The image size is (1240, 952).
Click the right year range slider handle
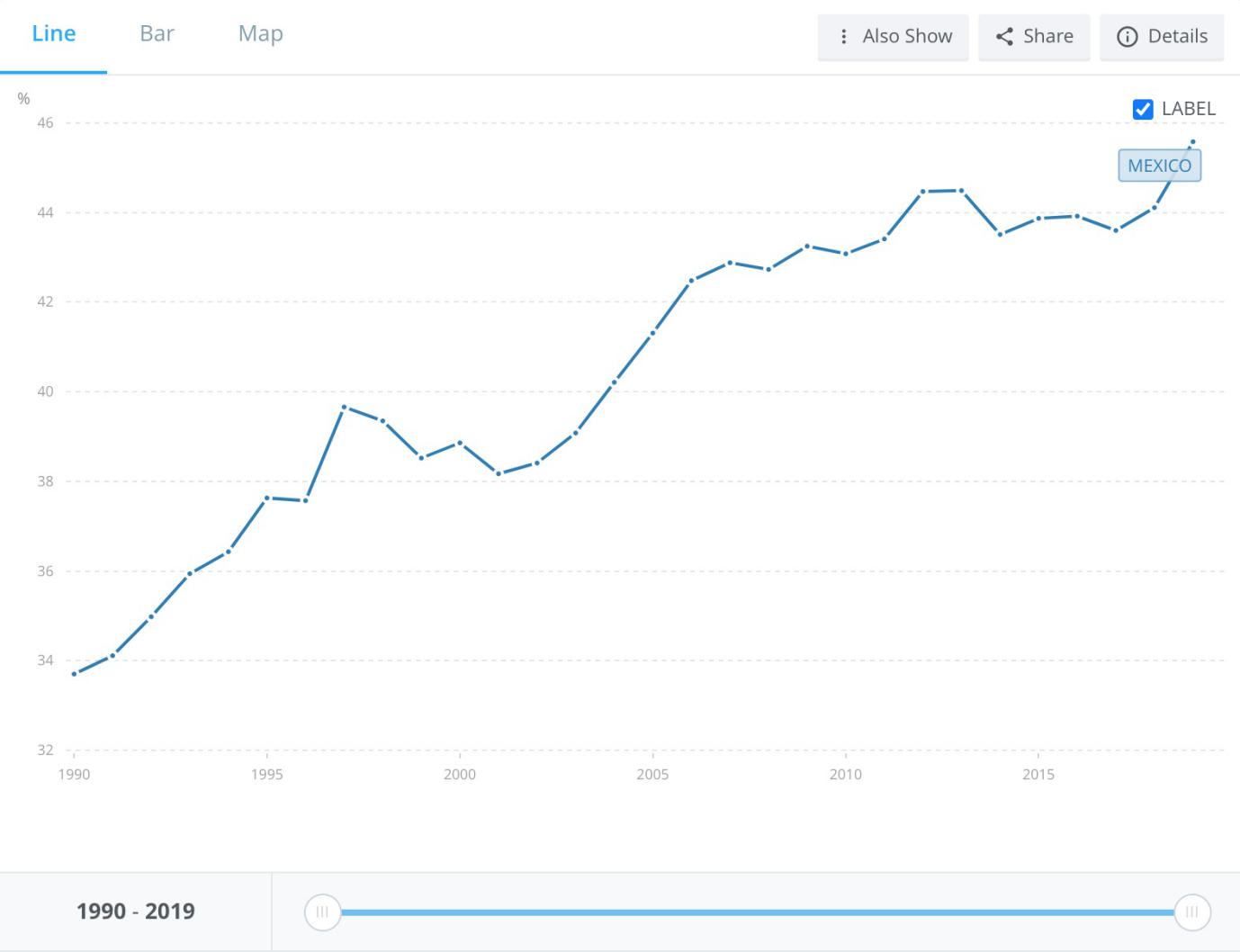pos(1191,912)
